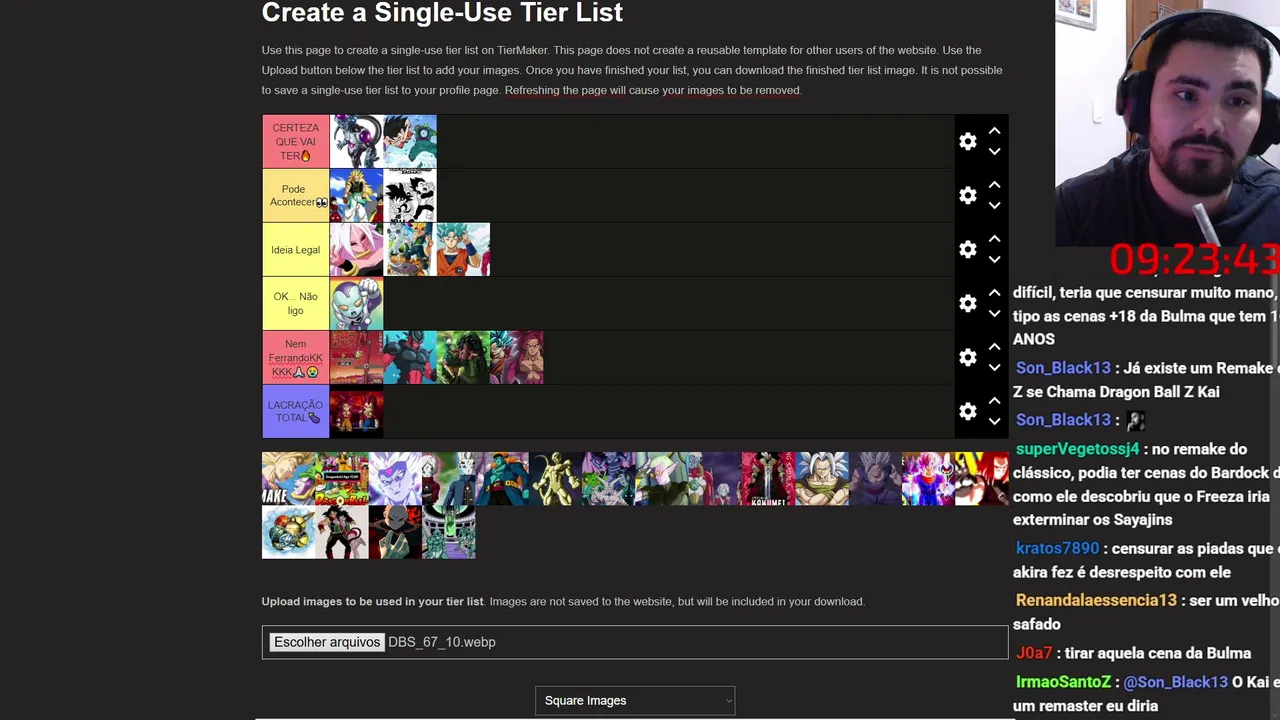Open kratos7890's chat profile
1280x720 pixels.
pos(1057,549)
